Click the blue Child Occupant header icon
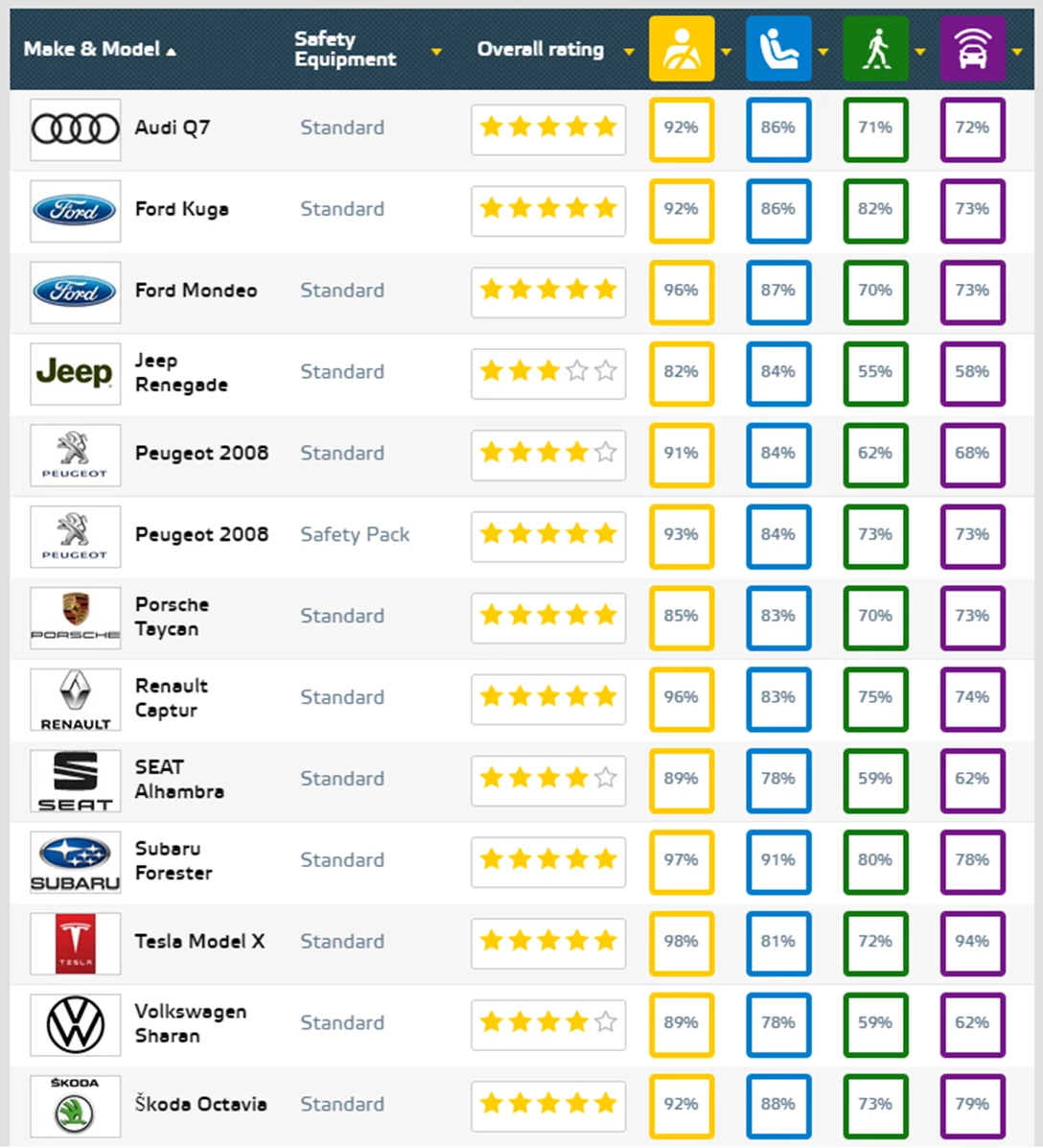Viewport: 1043px width, 1148px height. (x=778, y=49)
